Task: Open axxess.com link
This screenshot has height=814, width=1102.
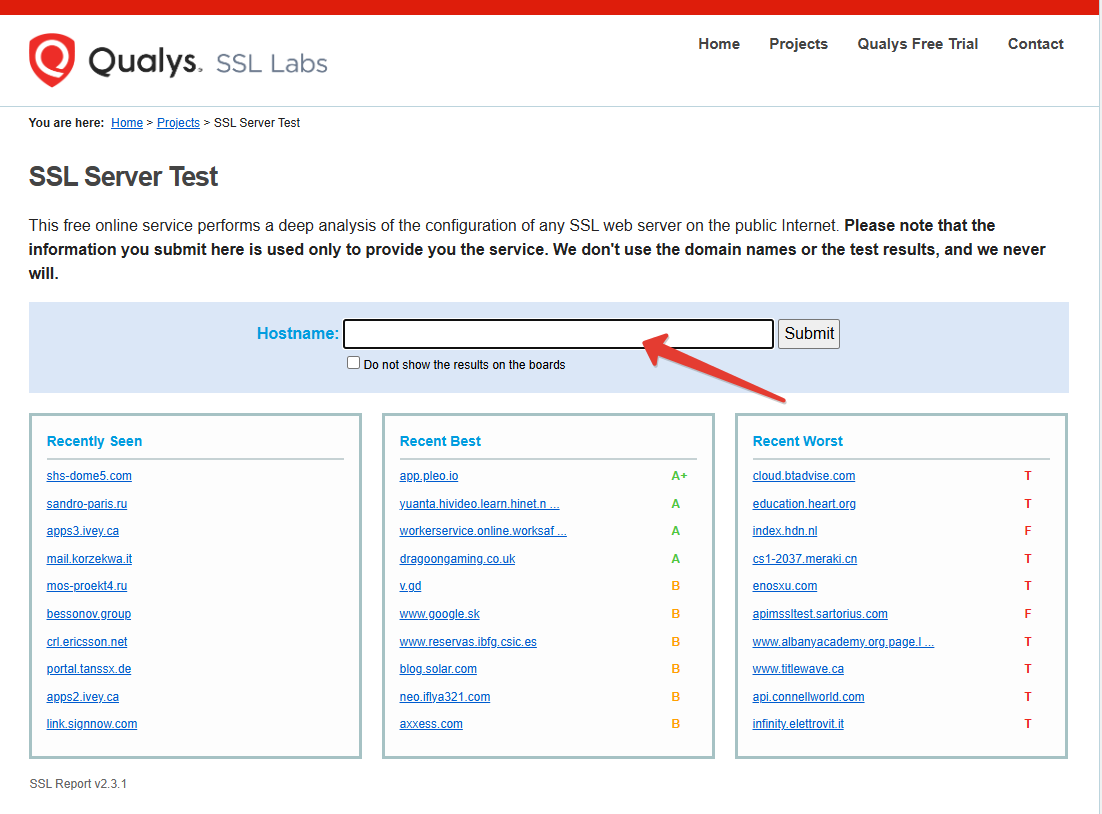Action: pos(432,723)
